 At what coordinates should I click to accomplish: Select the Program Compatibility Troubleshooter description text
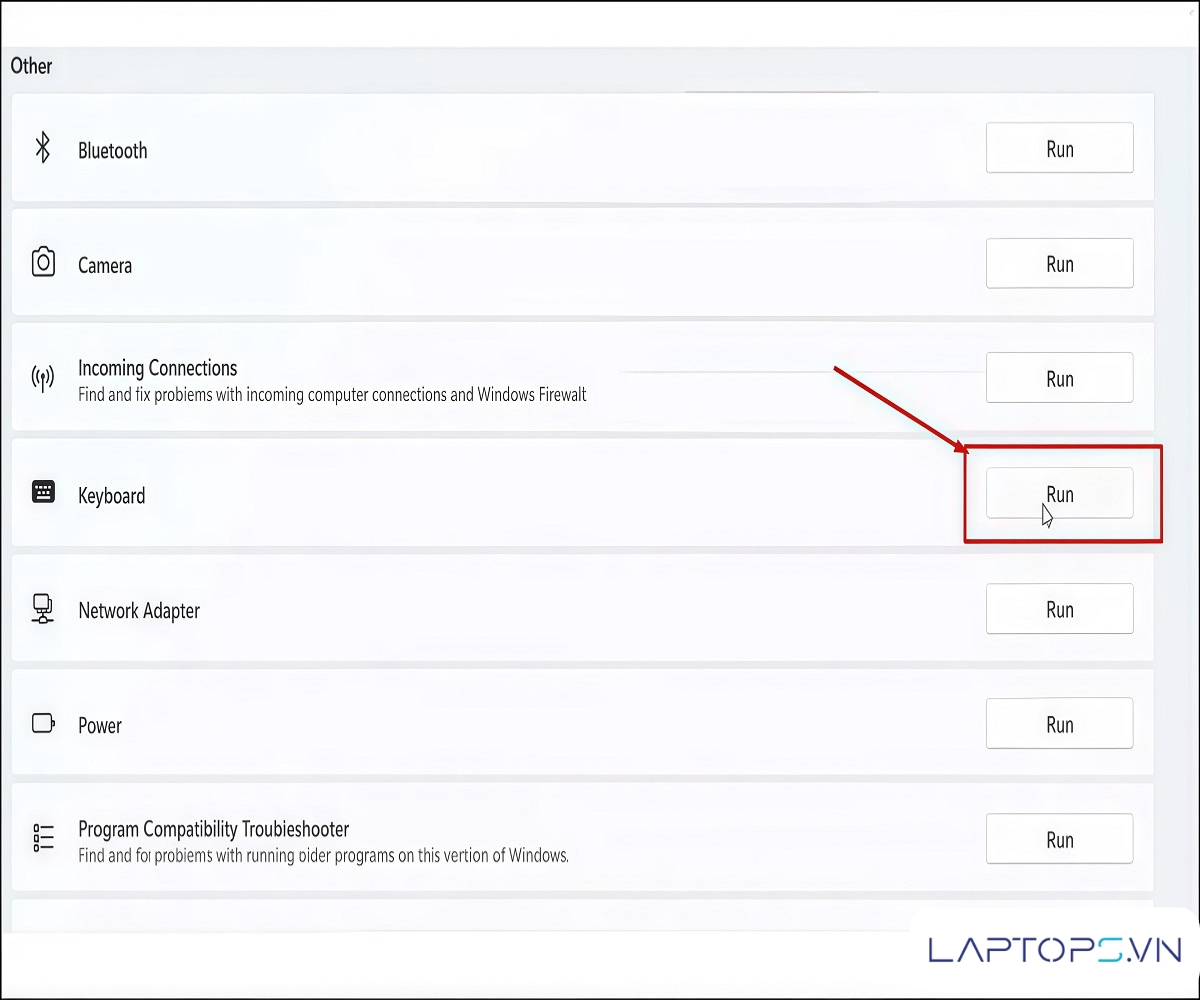(323, 856)
